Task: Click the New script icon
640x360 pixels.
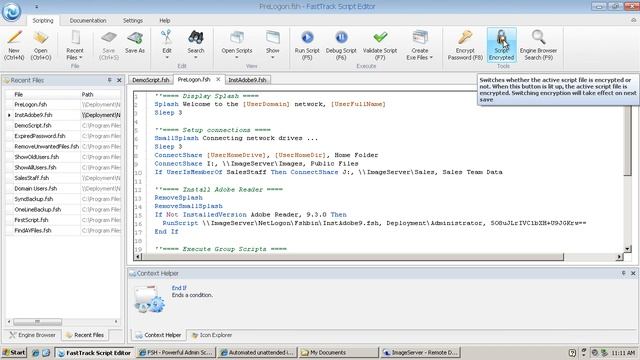Action: (x=14, y=44)
